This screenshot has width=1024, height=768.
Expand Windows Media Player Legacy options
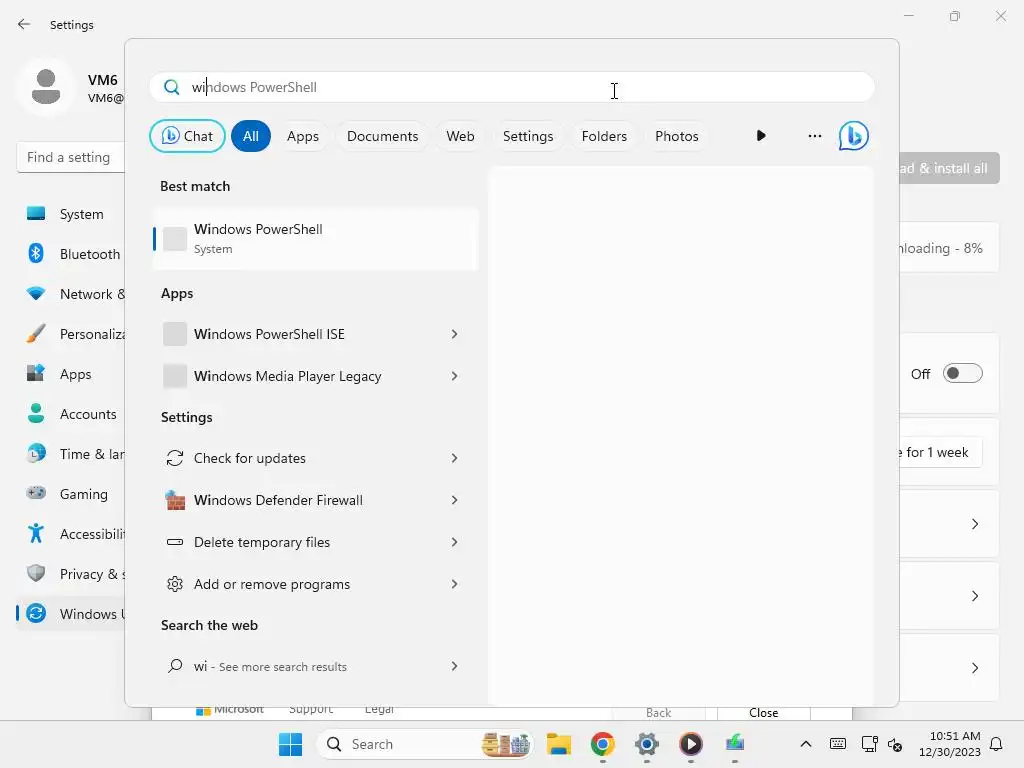(454, 376)
